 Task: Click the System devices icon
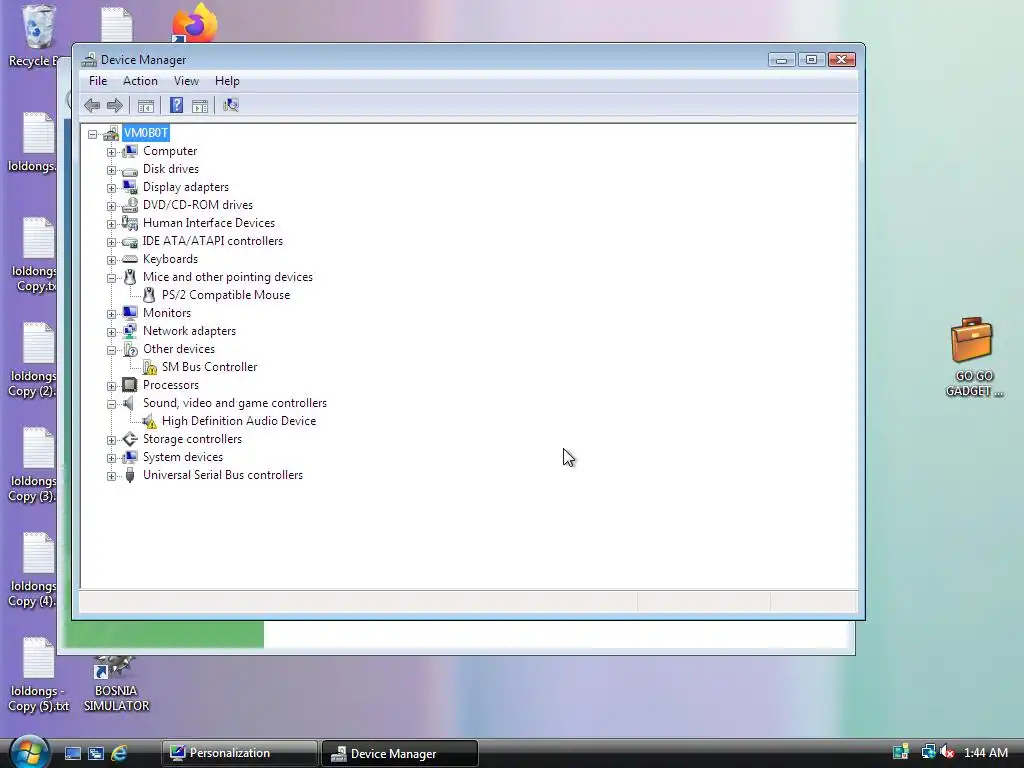tap(130, 457)
